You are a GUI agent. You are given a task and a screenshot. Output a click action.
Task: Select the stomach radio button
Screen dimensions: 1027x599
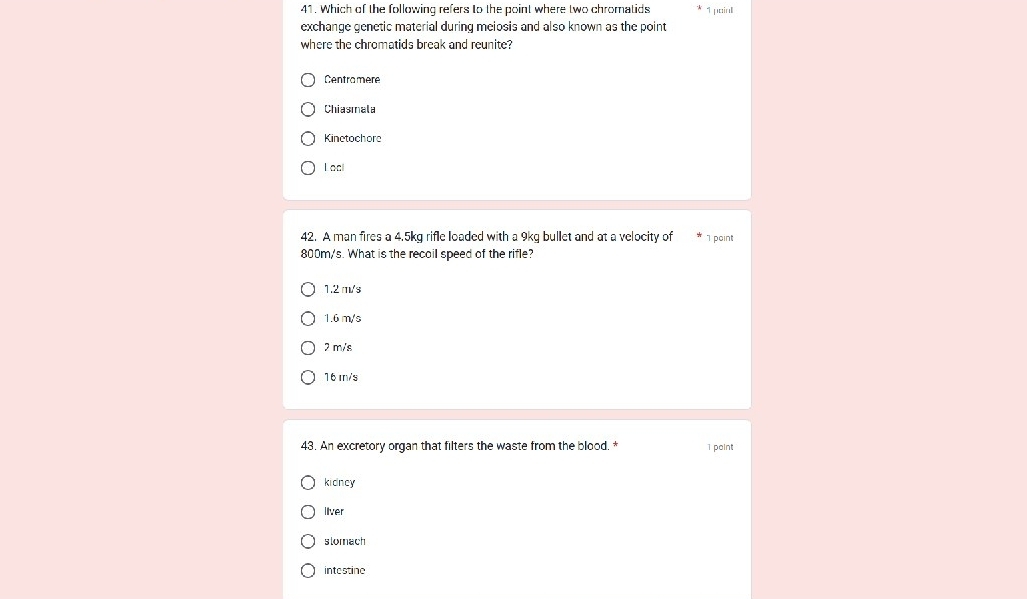(308, 541)
